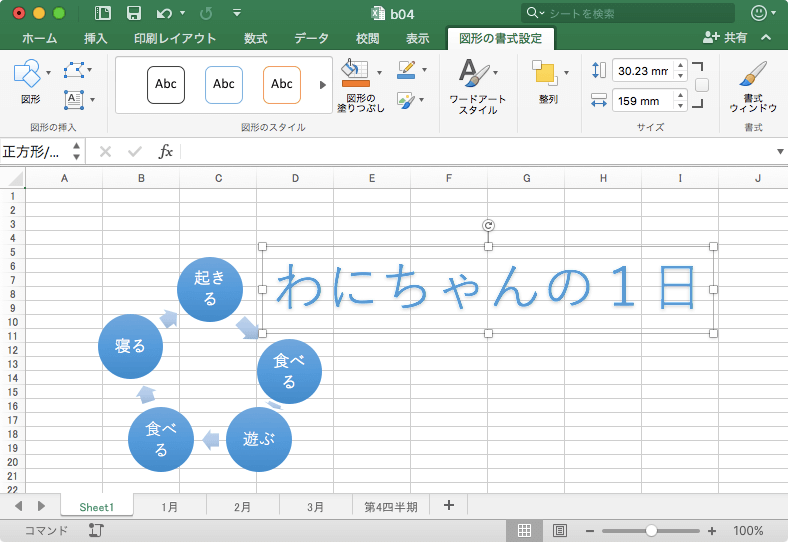Screen dimensions: 788x542
Task: Select the 図形の書式設定 tab
Action: (x=501, y=38)
